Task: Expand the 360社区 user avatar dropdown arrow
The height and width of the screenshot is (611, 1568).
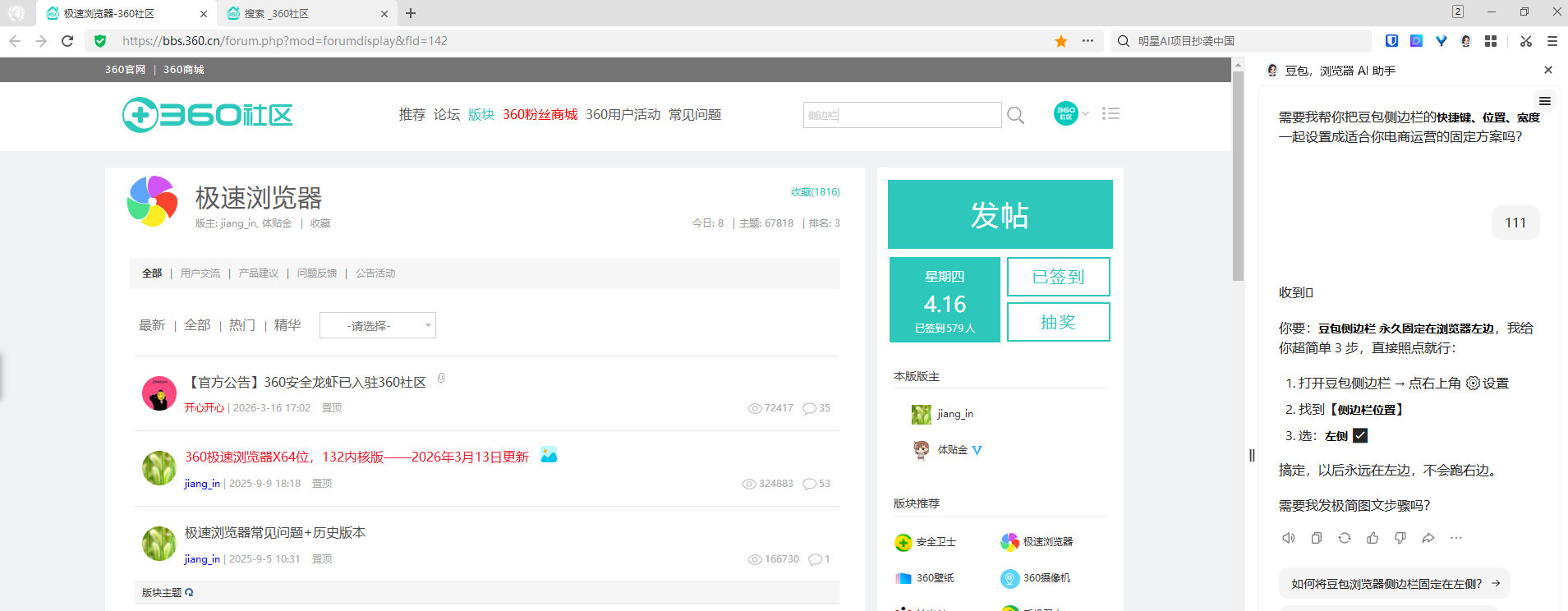Action: [1086, 113]
